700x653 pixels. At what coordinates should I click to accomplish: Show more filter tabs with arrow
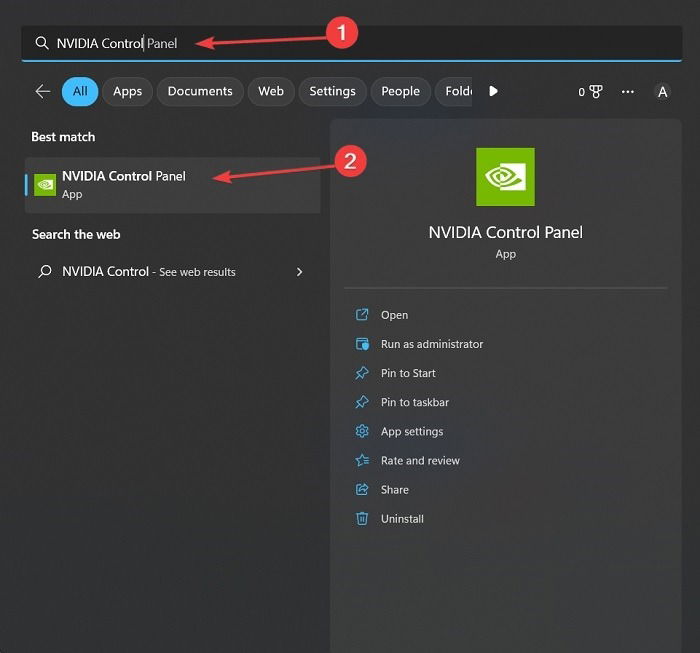[493, 92]
